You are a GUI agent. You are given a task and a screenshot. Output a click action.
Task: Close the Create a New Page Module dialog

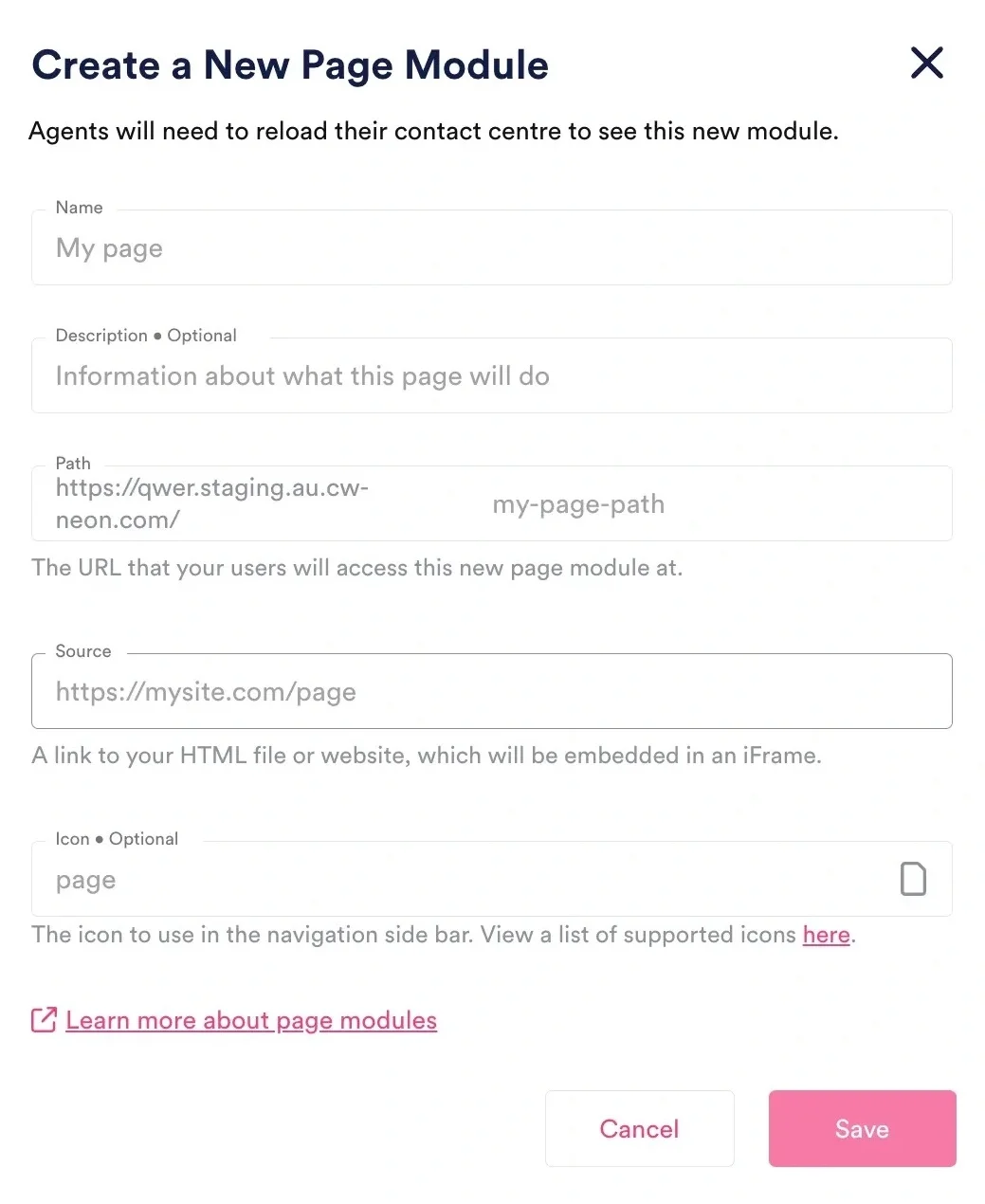tap(926, 64)
